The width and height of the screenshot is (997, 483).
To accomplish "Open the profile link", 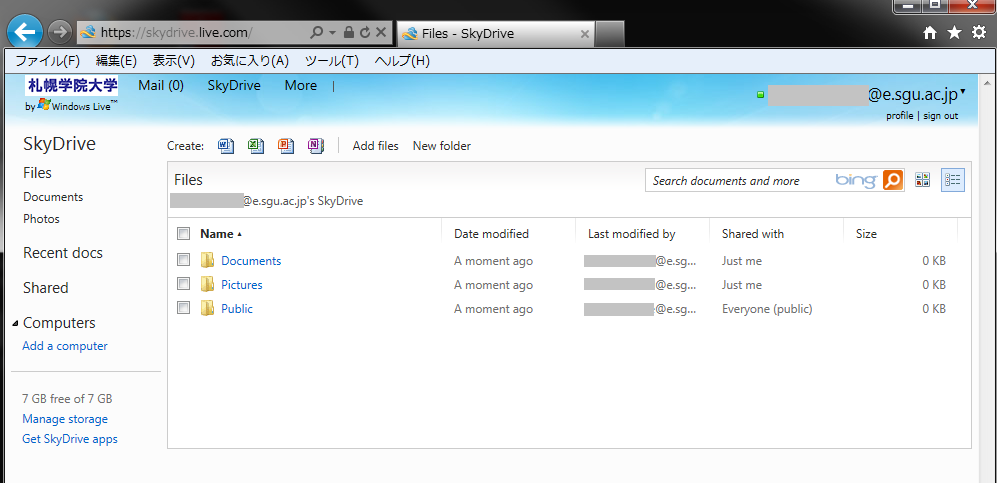I will [900, 116].
